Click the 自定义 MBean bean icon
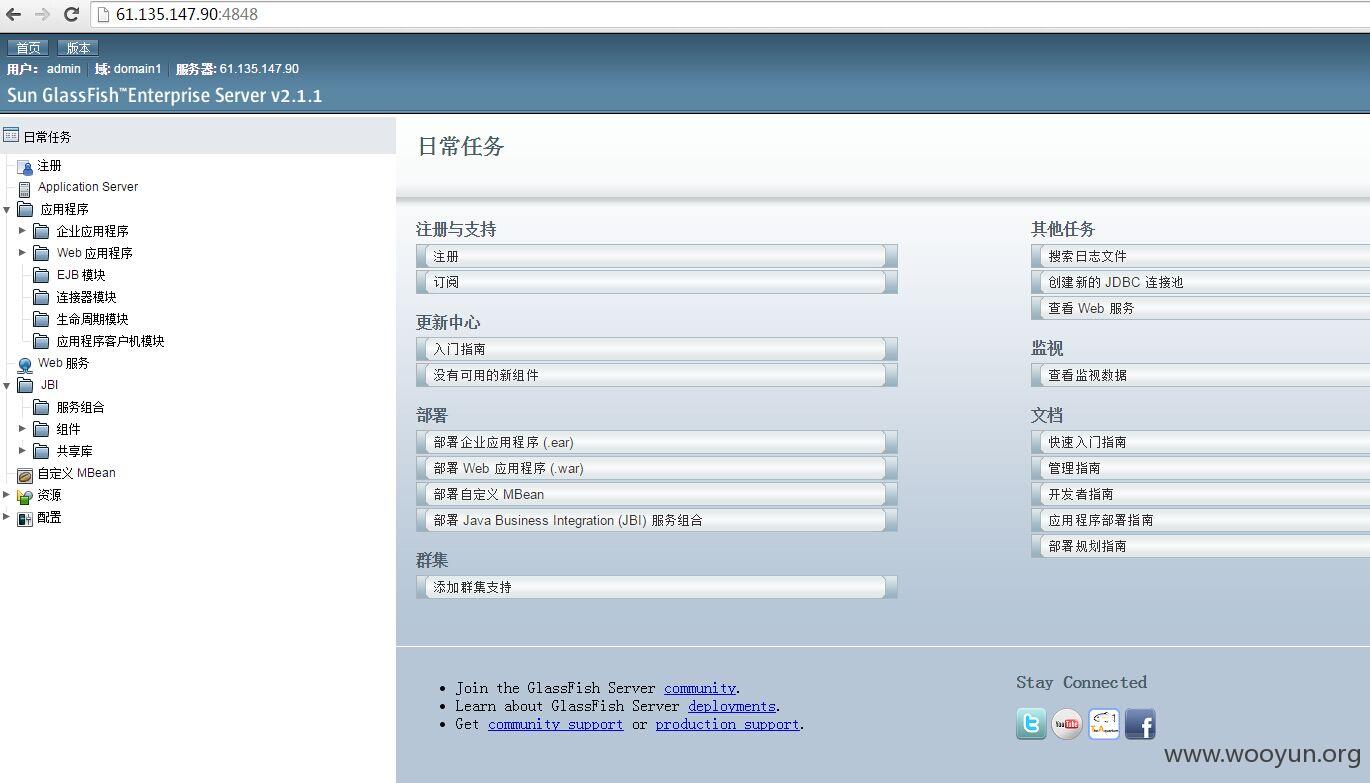 [25, 474]
